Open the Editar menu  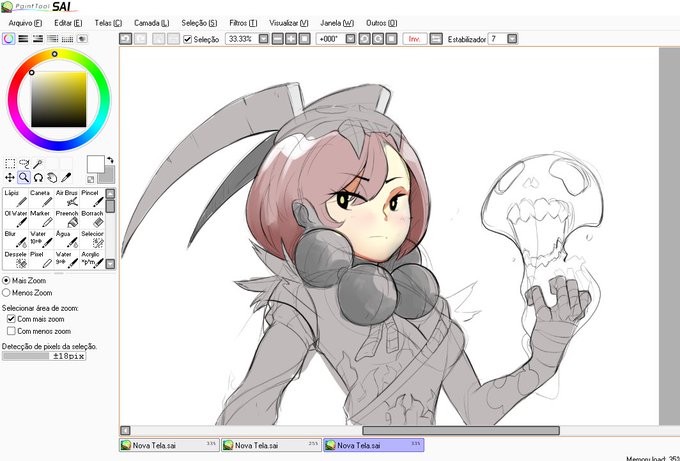click(68, 23)
